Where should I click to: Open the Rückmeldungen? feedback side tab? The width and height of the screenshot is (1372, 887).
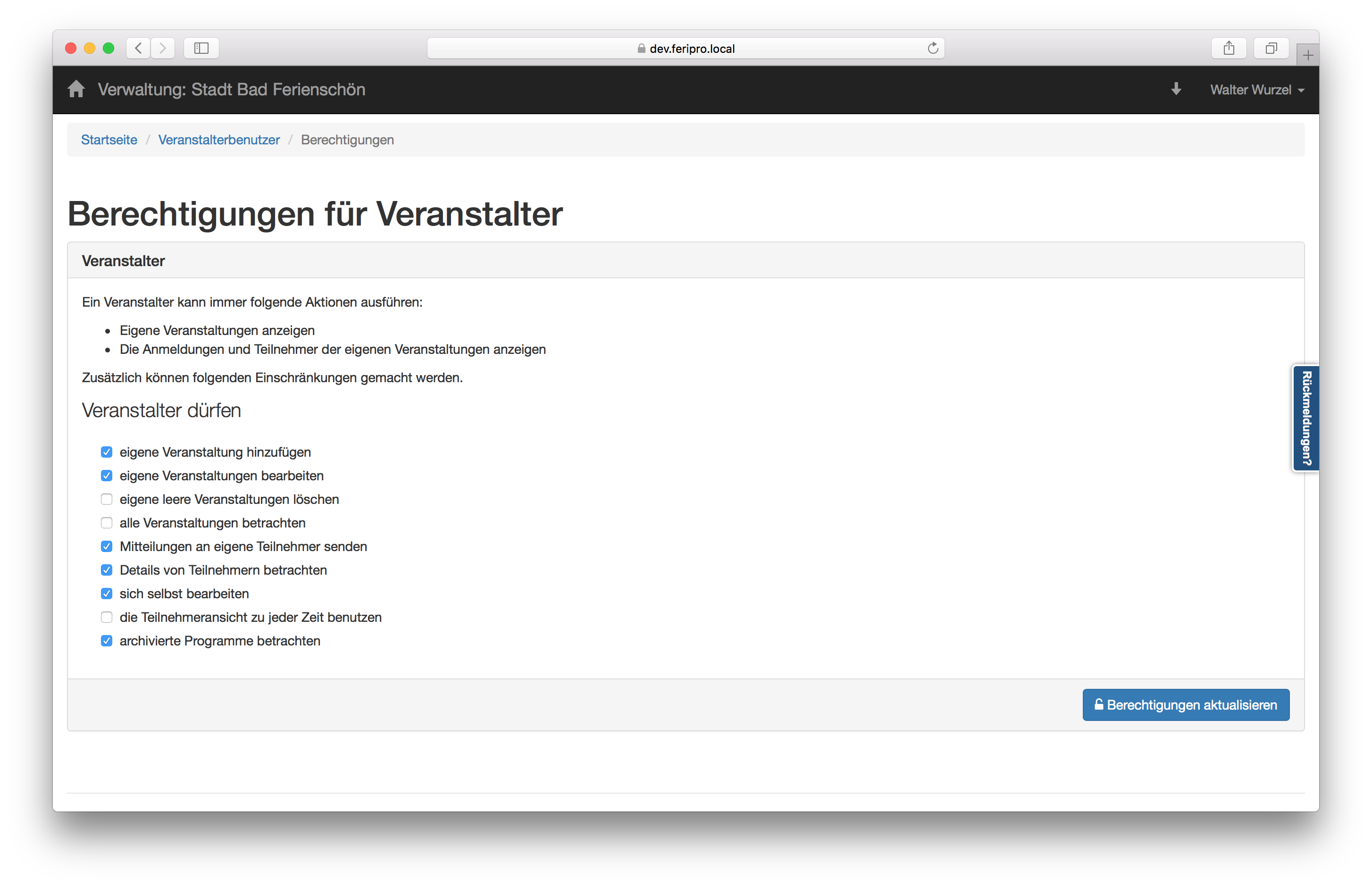click(x=1306, y=418)
